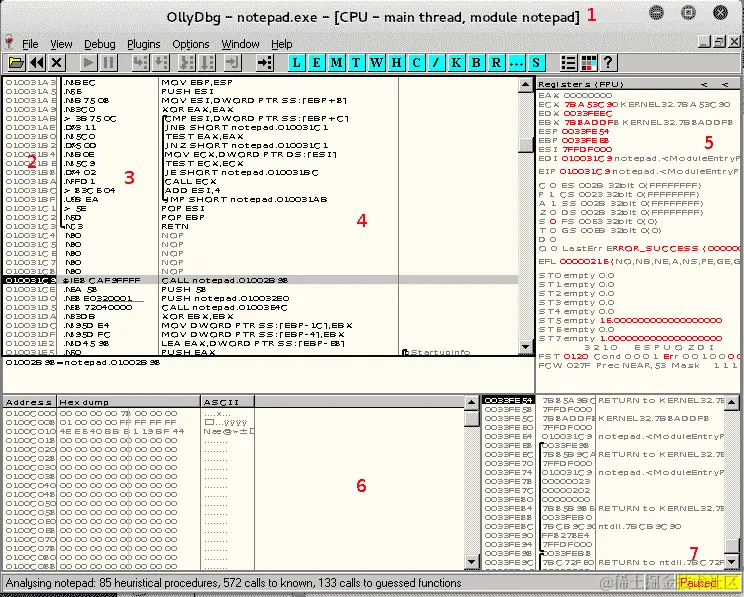
Task: Show Source with the S button
Action: point(536,63)
